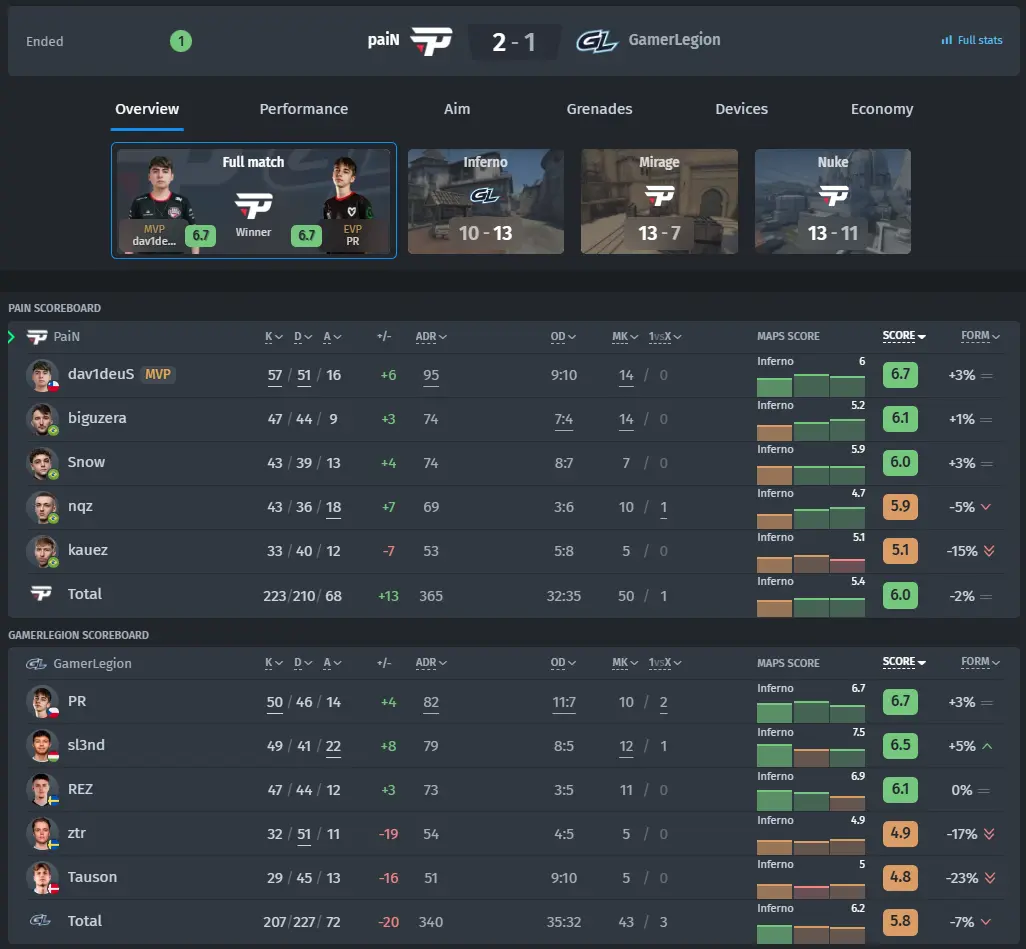
Task: Click sl3nd upward form arrow icon
Action: pos(987,746)
